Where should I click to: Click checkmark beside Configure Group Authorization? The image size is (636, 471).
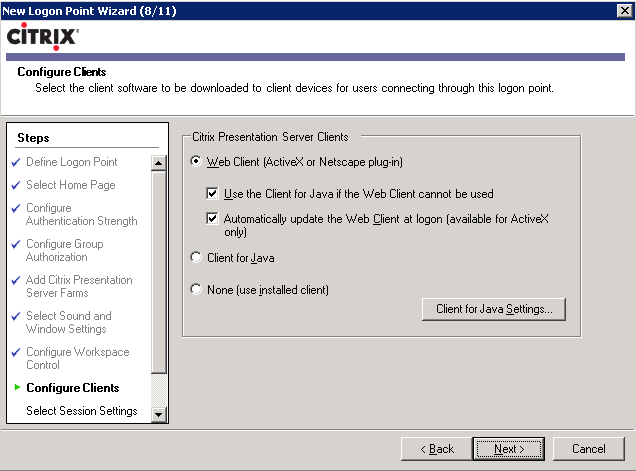[x=16, y=244]
